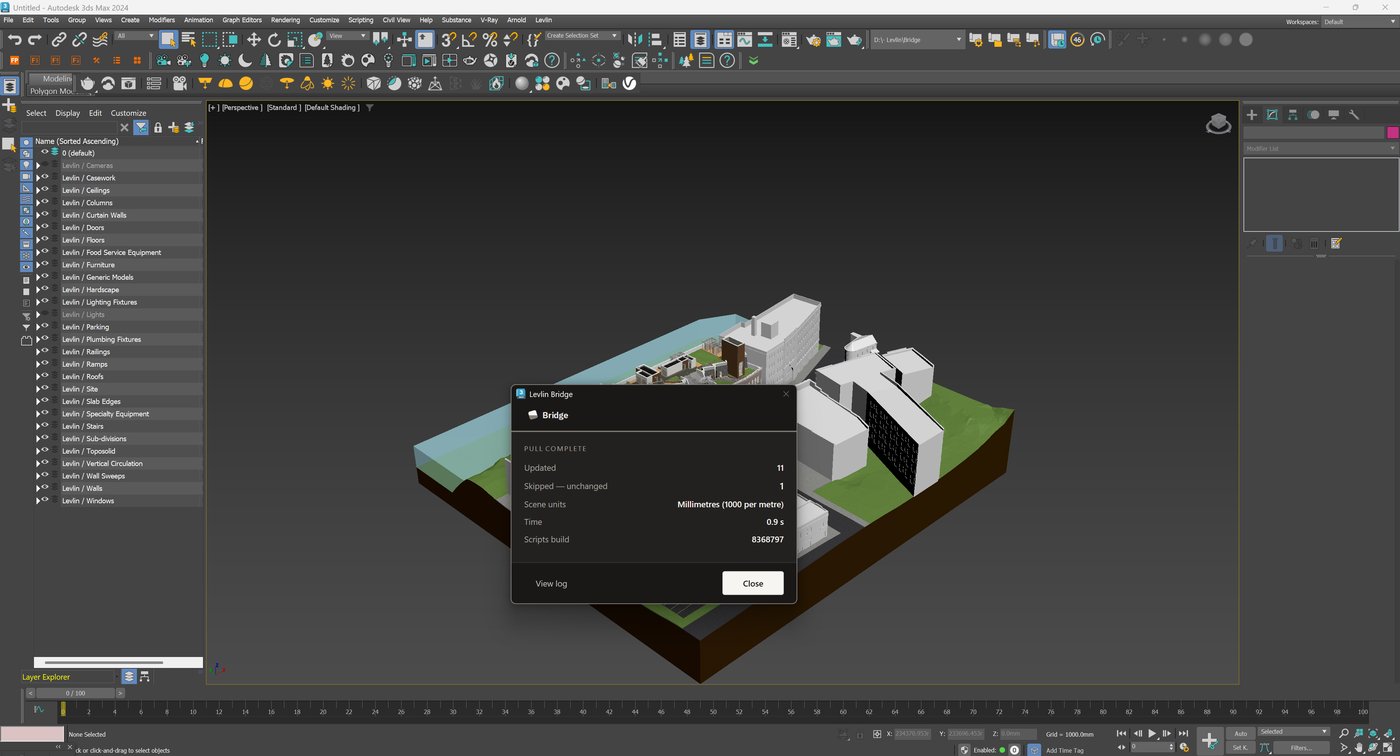Toggle the eye for Levlin / Roofs

[45, 376]
